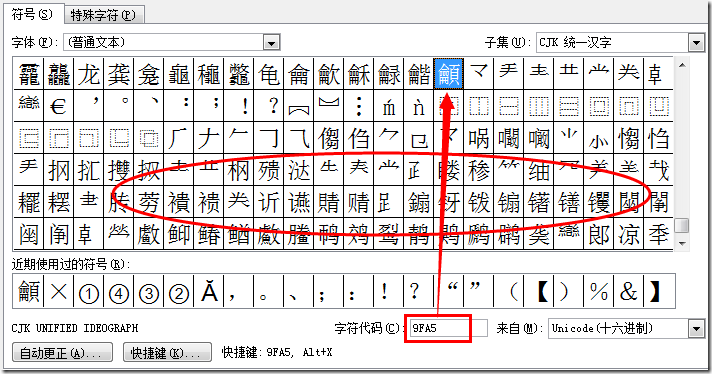Pick the Ǎ letter from recent symbols
The width and height of the screenshot is (712, 374).
pyautogui.click(x=209, y=291)
